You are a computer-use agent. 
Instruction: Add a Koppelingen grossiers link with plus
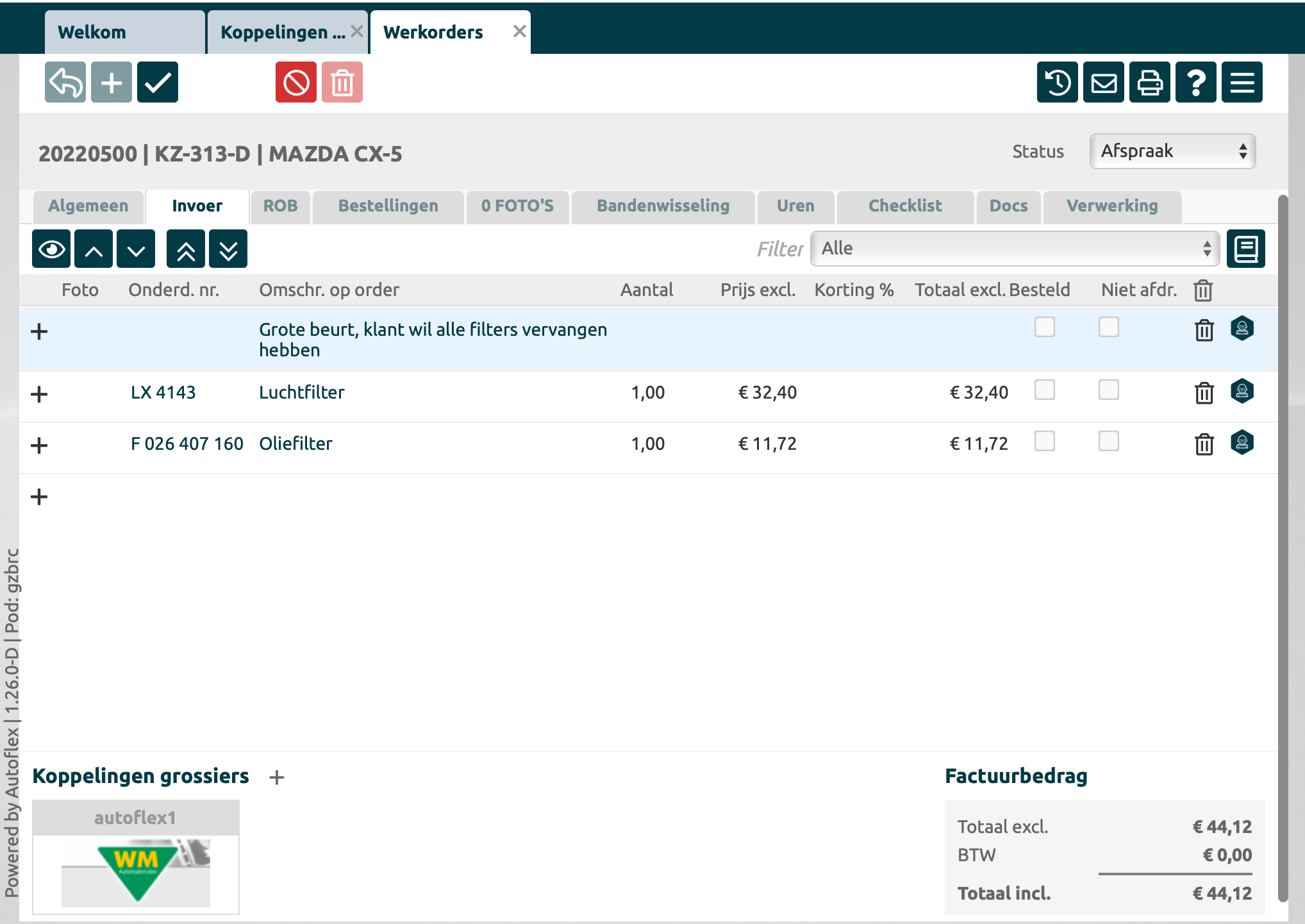click(x=276, y=777)
